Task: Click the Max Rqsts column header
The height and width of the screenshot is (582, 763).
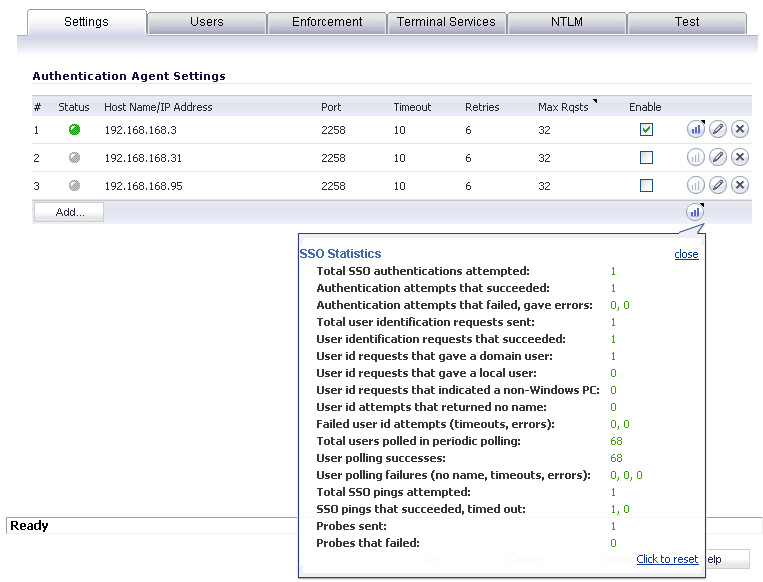Action: point(563,107)
